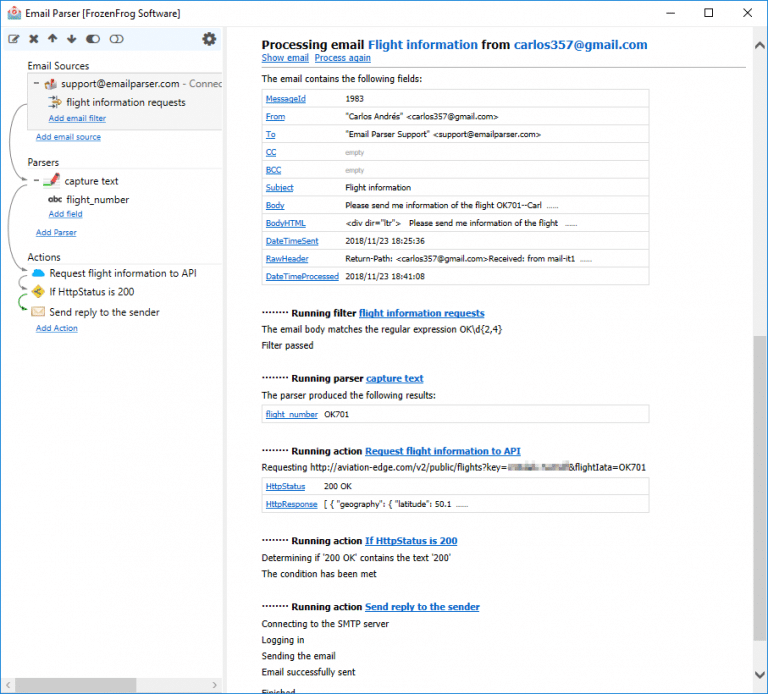The width and height of the screenshot is (768, 694).
Task: Open Send reply to the sender log link
Action: click(x=422, y=607)
